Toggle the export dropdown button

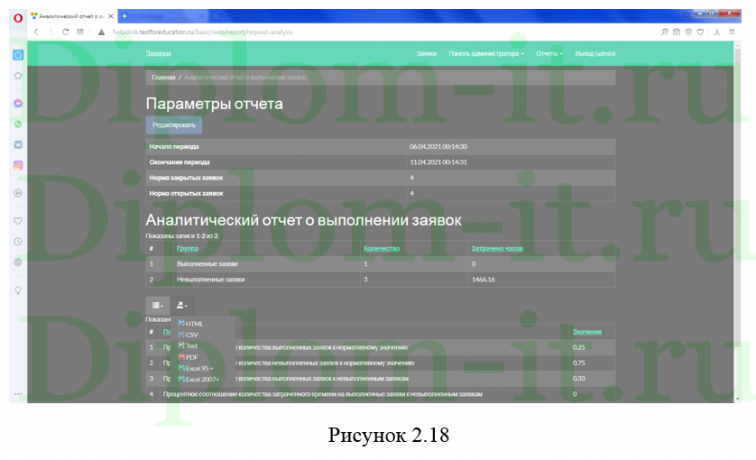coord(182,305)
